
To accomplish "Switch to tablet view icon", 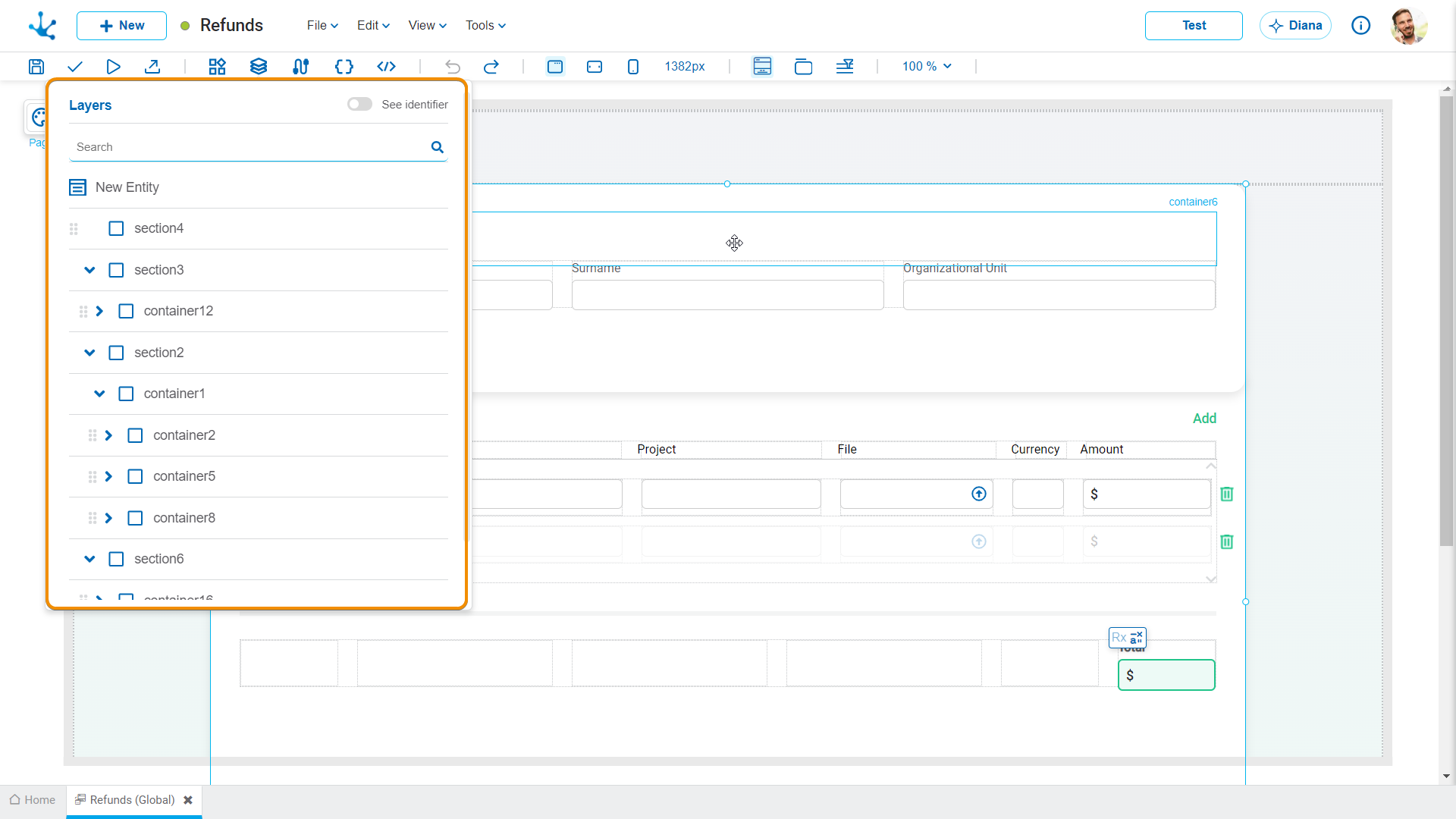I will pyautogui.click(x=595, y=67).
